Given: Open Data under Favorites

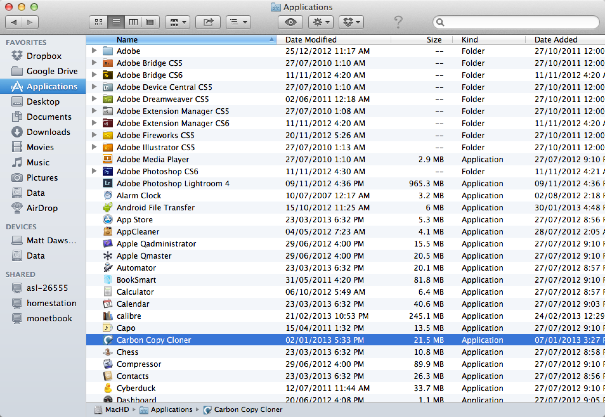Looking at the screenshot, I should click(x=43, y=193).
